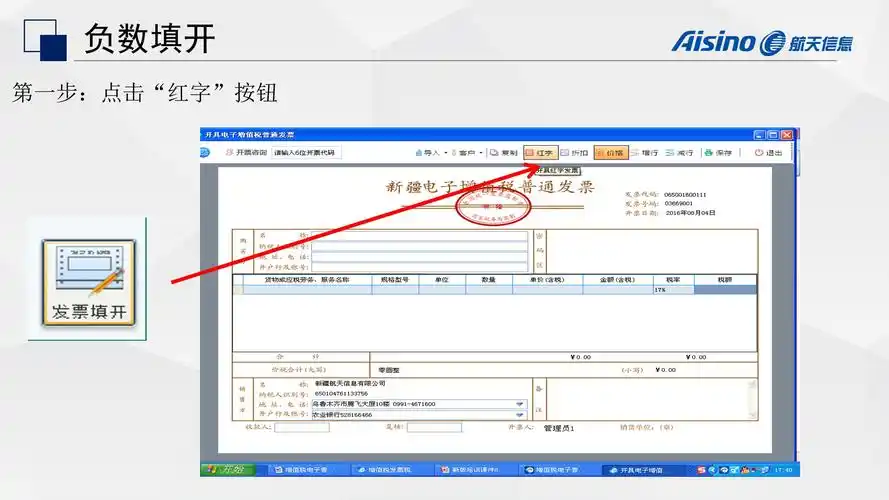889x500 pixels.
Task: Click the taskbar clock showing 17:40
Action: (x=784, y=470)
